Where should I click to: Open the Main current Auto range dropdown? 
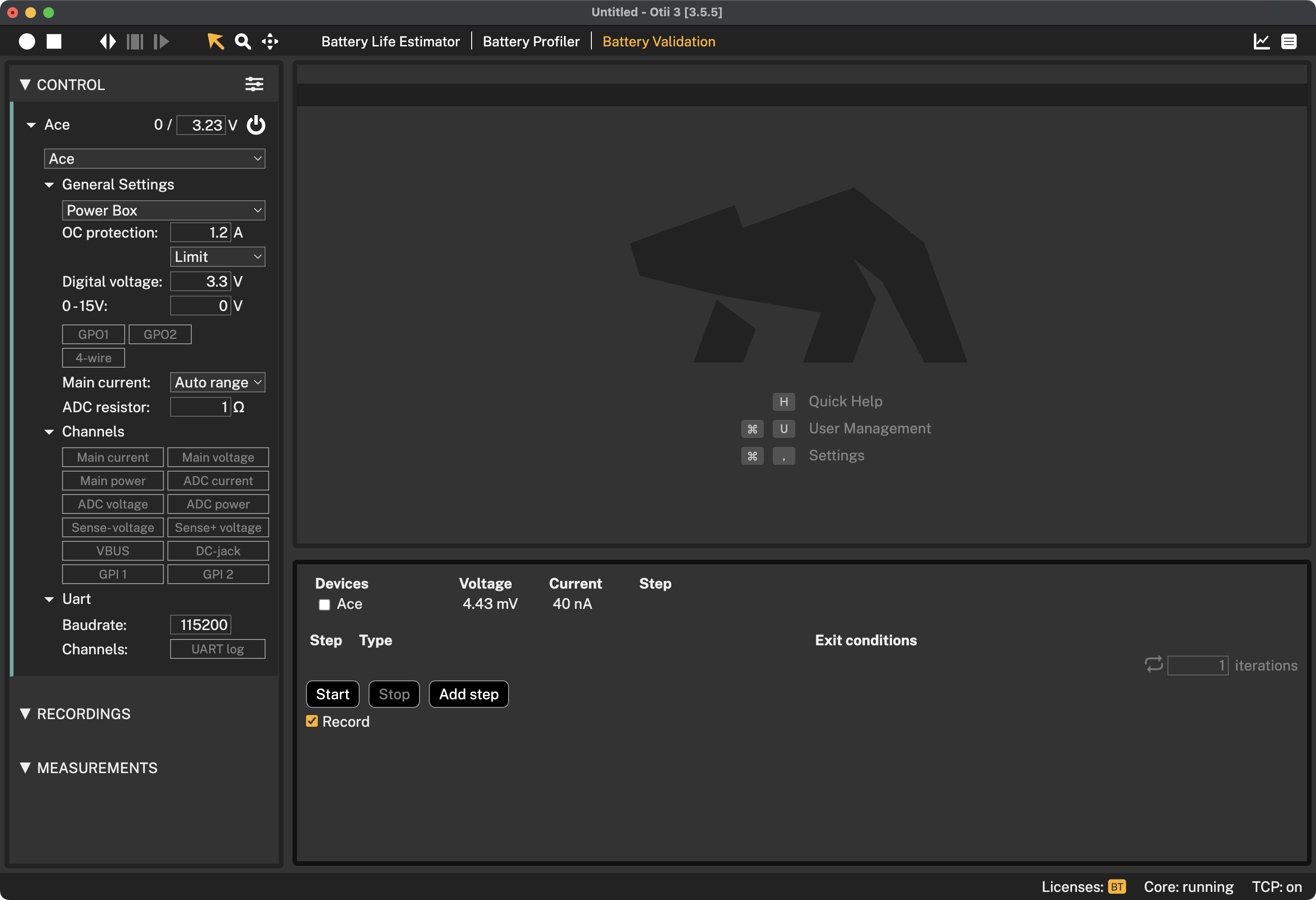click(218, 382)
